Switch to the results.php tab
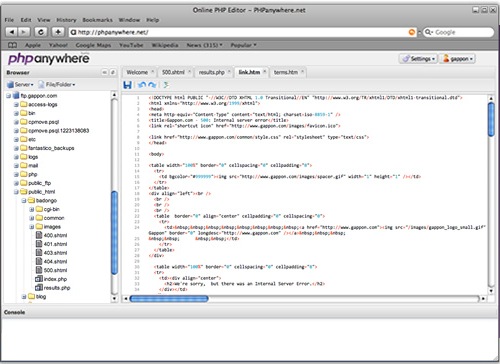Viewport: 500px width, 364px height. coord(212,72)
